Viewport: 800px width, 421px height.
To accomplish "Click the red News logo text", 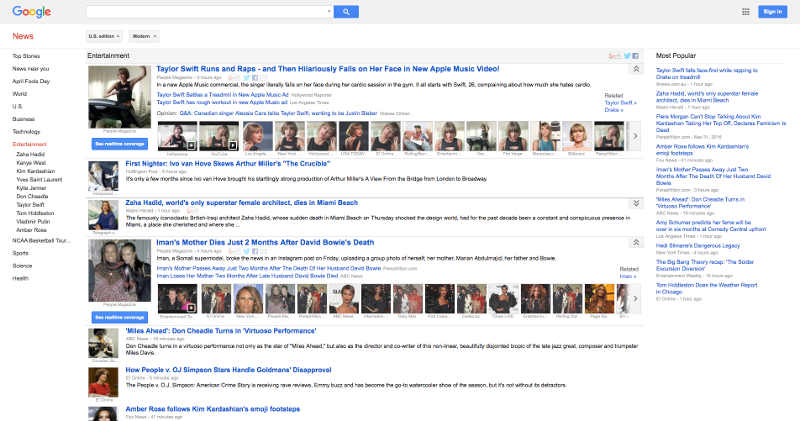I will [x=23, y=36].
